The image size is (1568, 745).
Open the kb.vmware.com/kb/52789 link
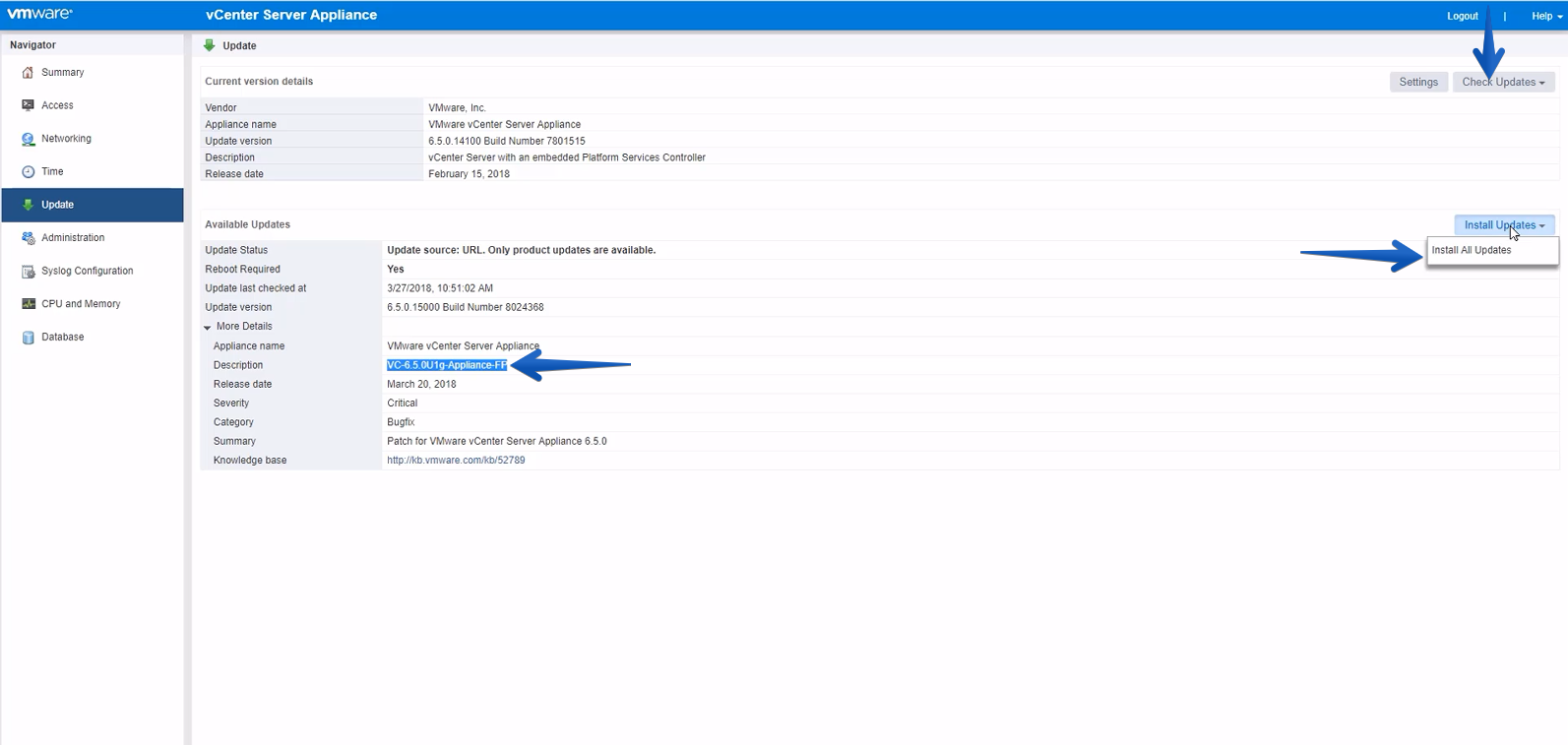click(x=456, y=461)
